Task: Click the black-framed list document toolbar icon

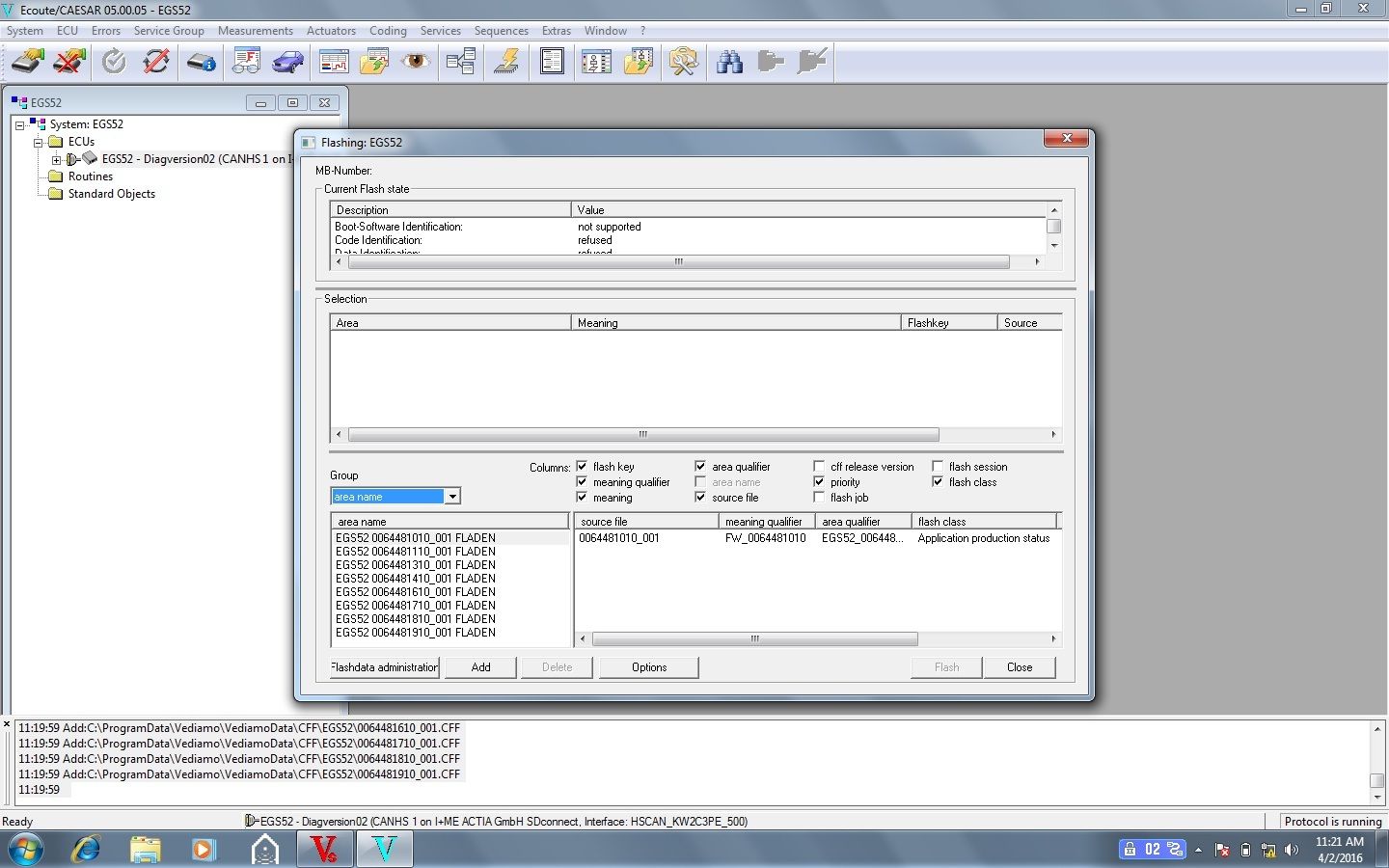Action: point(552,63)
